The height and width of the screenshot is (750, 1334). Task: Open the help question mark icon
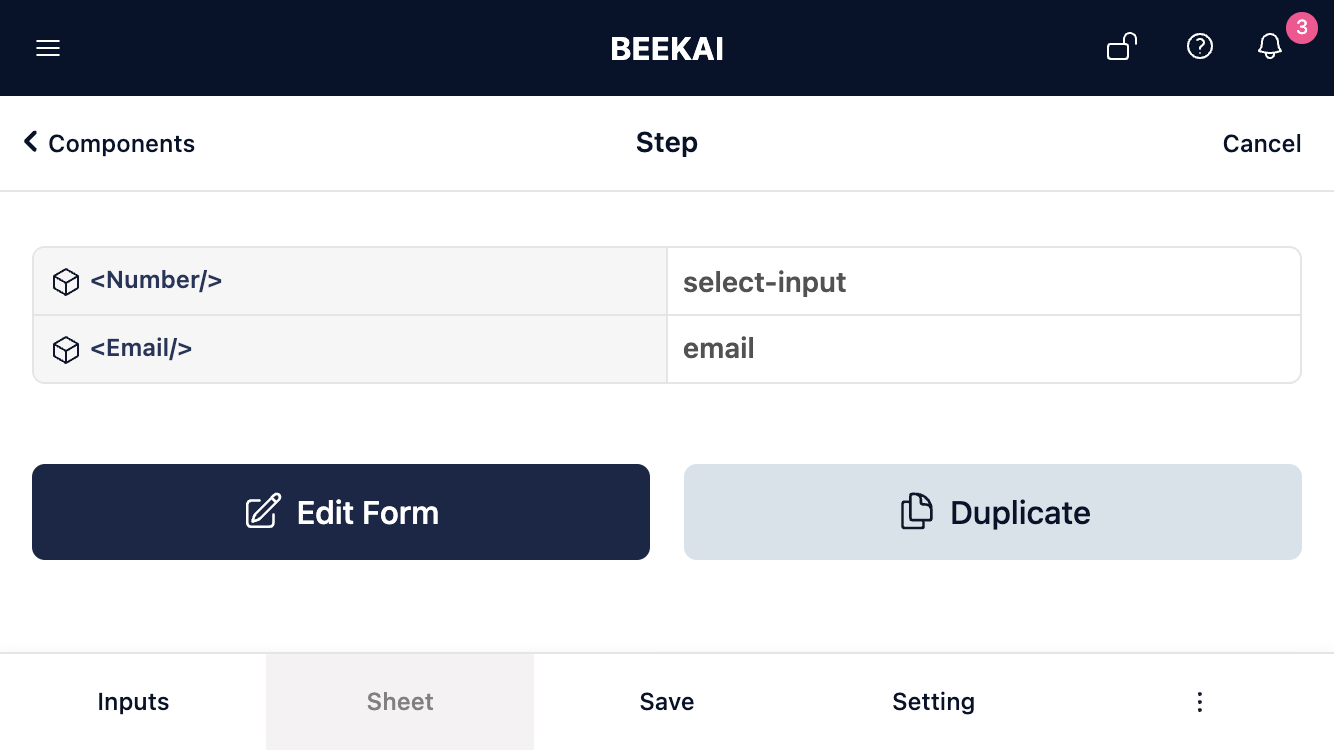[x=1200, y=47]
